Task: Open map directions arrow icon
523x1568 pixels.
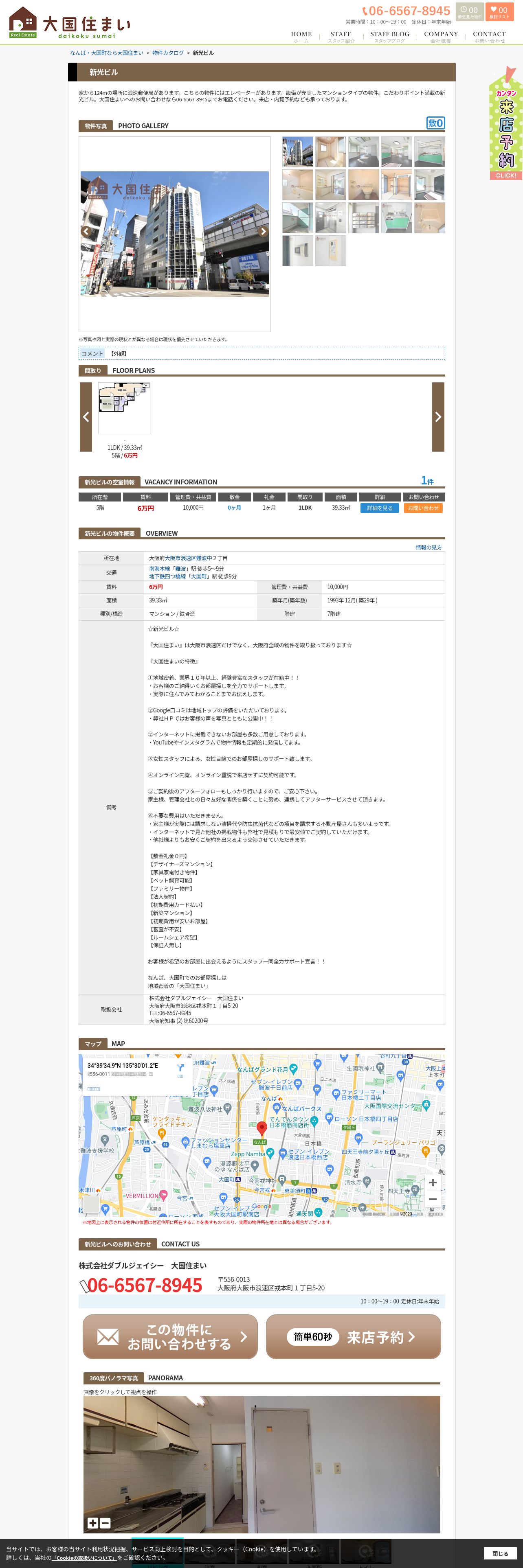Action: coord(180,1068)
